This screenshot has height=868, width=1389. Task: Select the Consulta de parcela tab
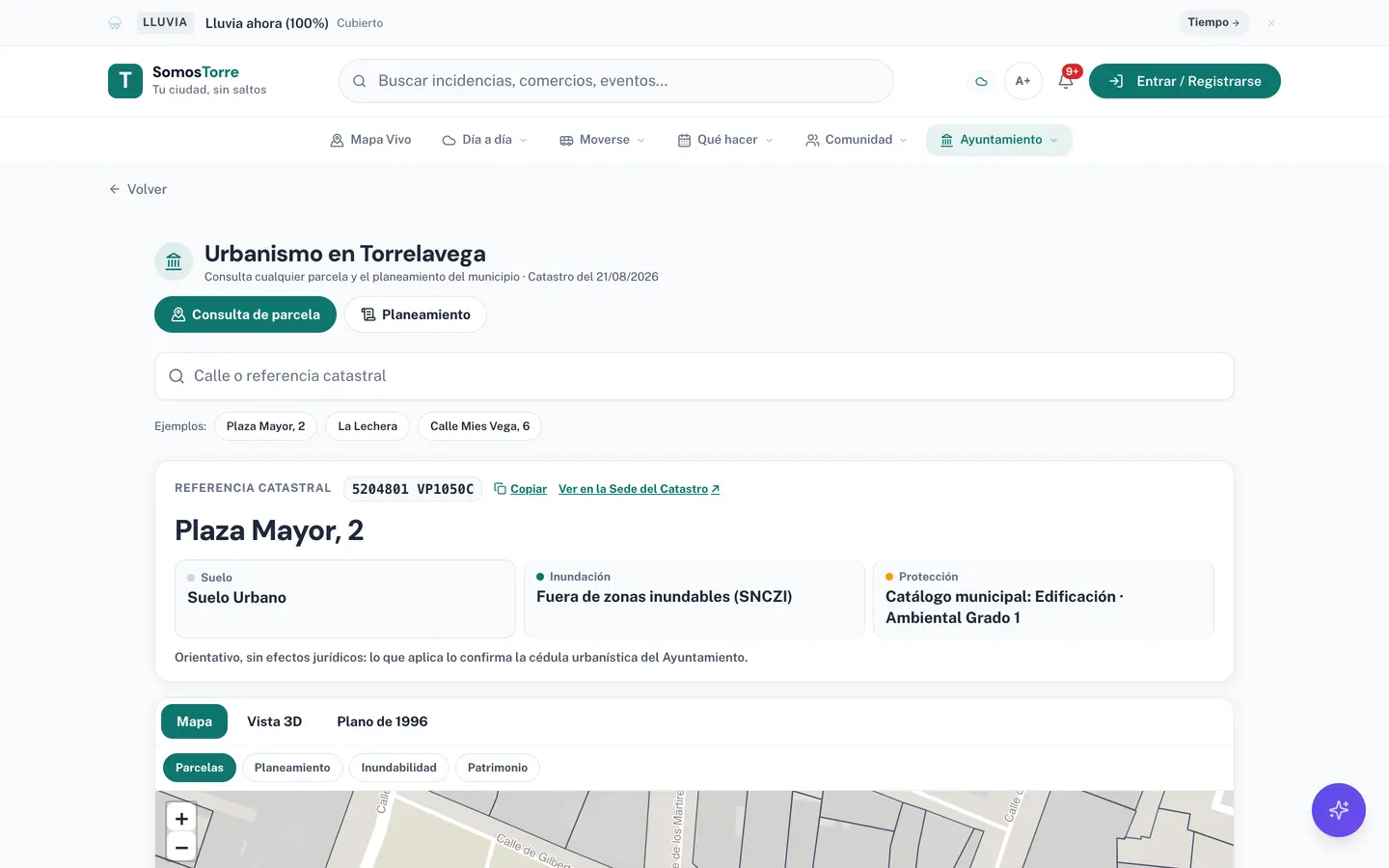245,314
